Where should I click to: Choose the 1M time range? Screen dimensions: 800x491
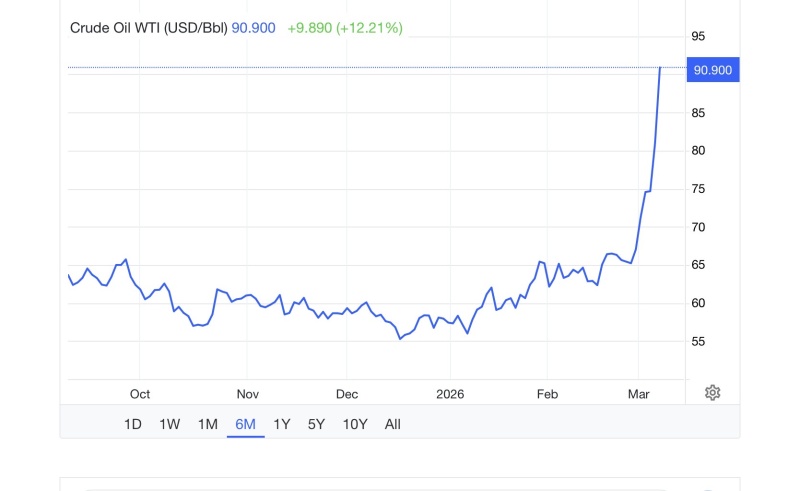[208, 424]
